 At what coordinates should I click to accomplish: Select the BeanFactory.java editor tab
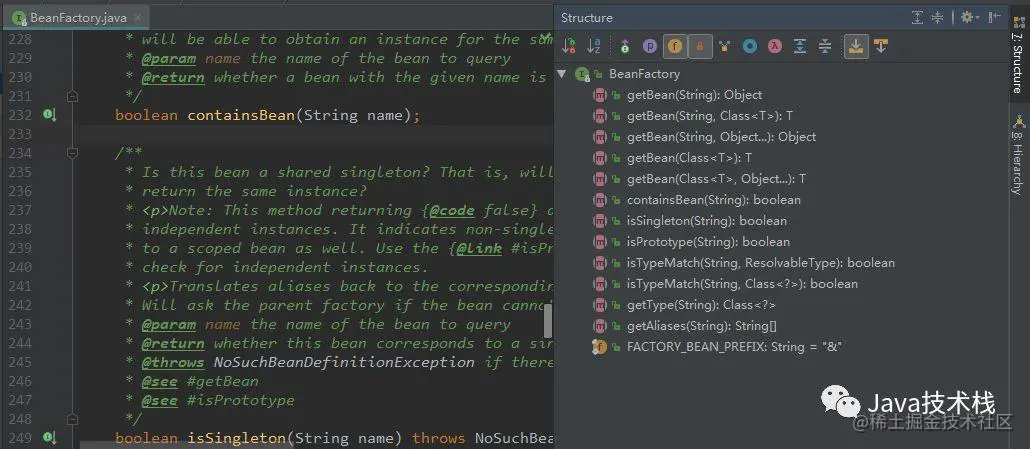(78, 18)
